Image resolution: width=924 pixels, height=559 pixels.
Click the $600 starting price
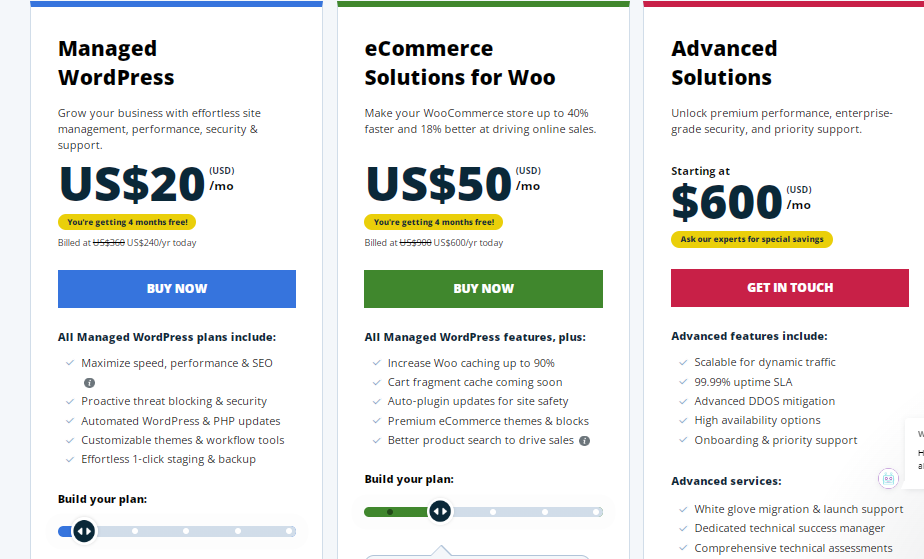point(726,202)
